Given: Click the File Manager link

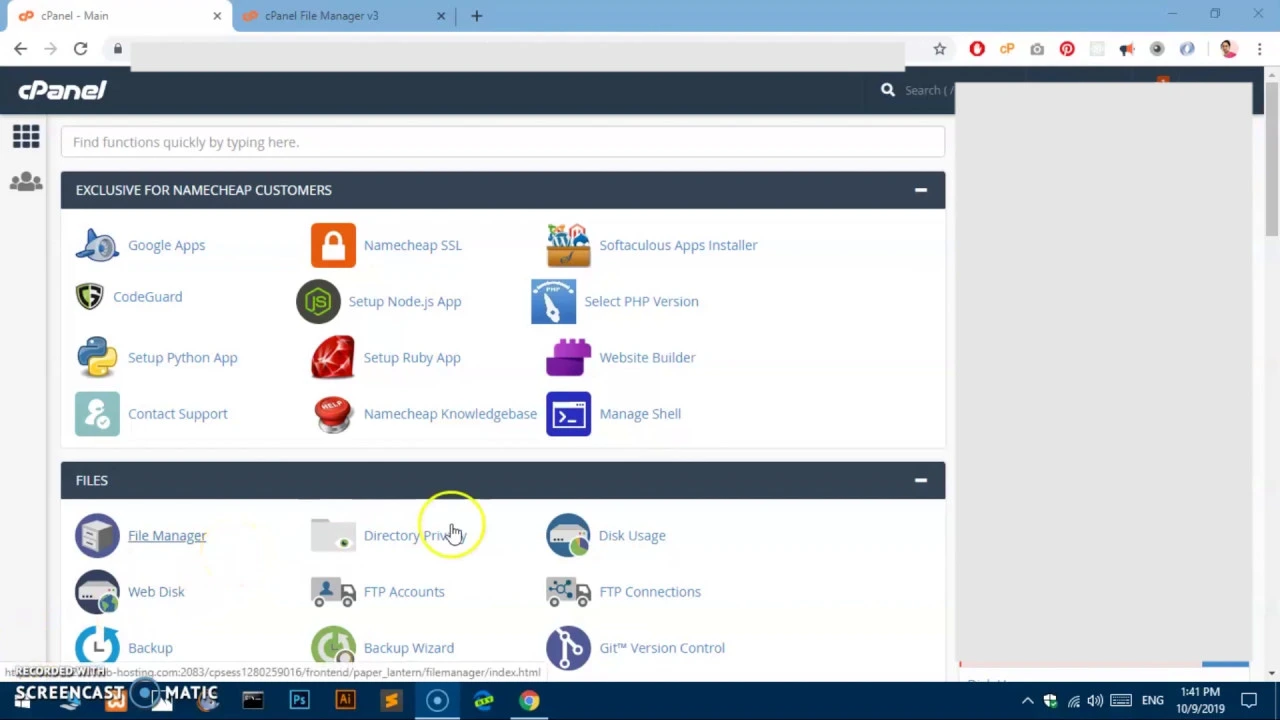Looking at the screenshot, I should click(x=167, y=535).
